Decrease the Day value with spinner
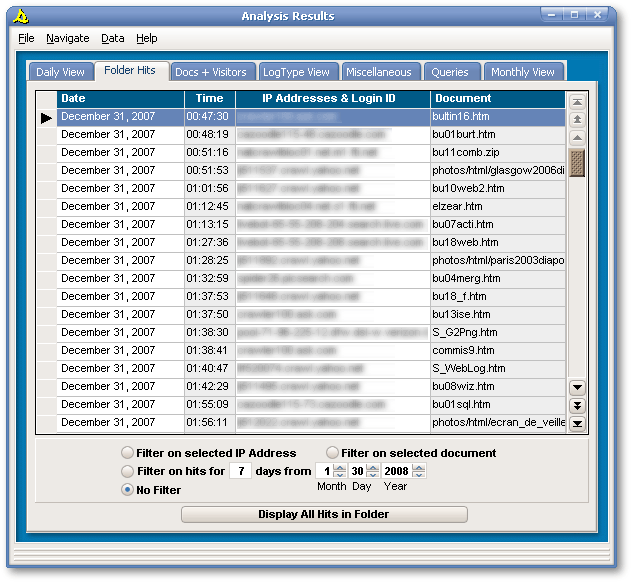The height and width of the screenshot is (582, 631). click(x=373, y=475)
